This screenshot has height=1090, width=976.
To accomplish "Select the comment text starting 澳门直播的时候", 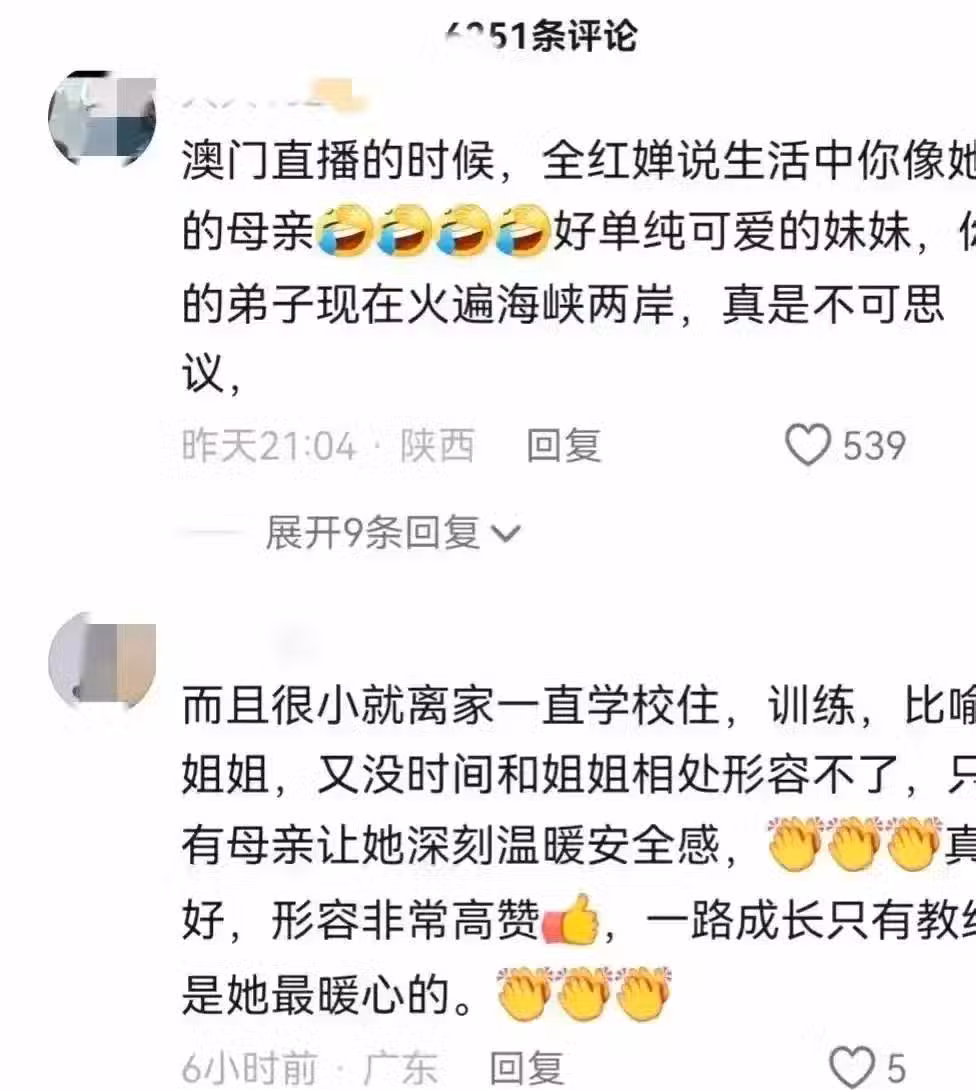I will coord(578,266).
